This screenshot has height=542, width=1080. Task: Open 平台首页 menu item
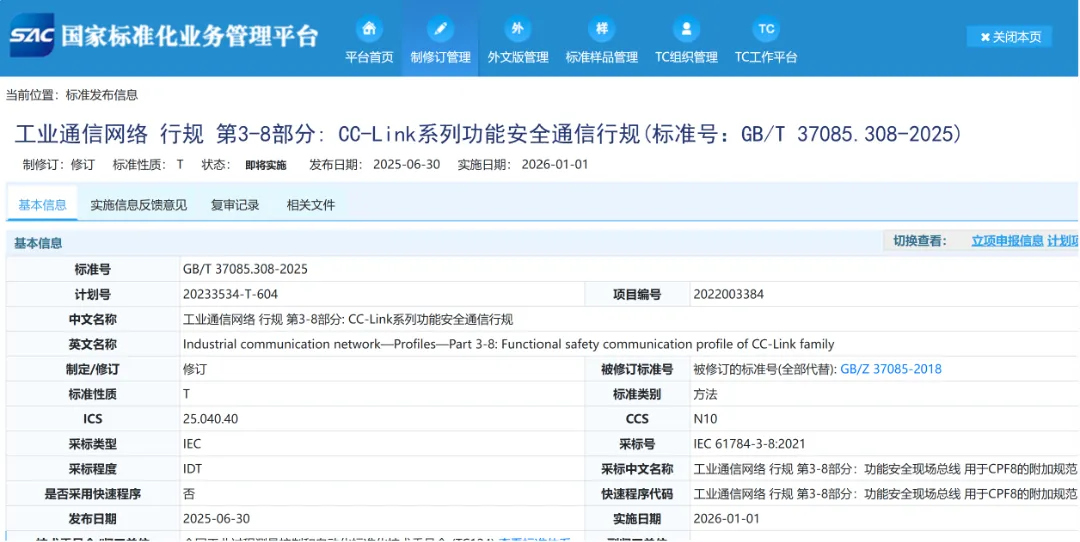point(369,58)
